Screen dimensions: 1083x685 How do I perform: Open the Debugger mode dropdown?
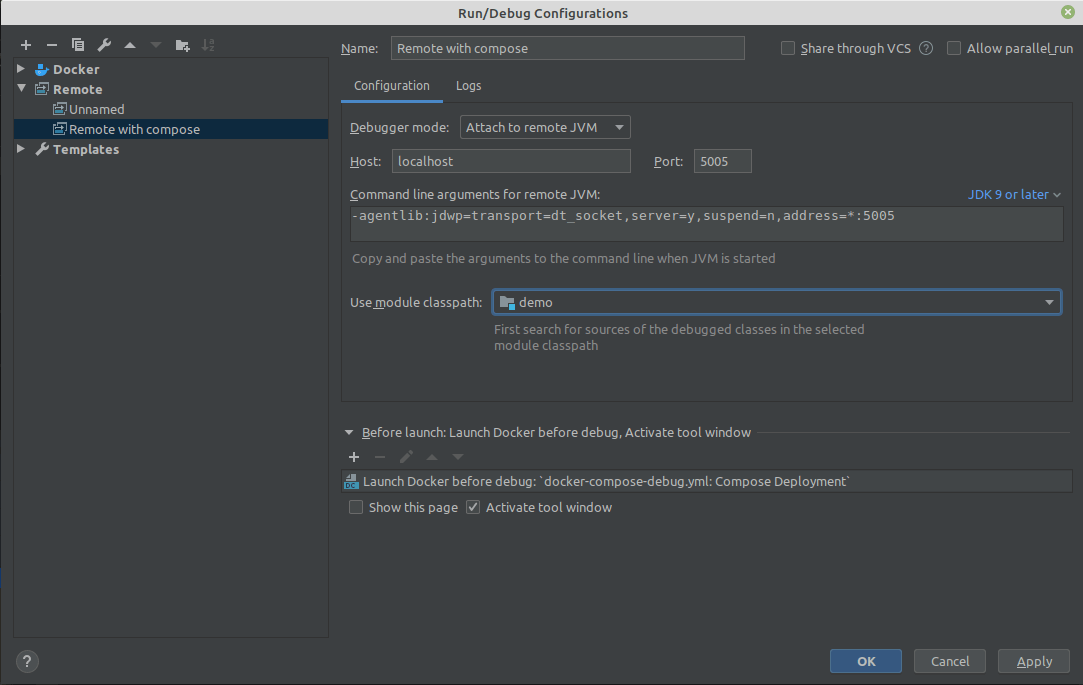545,127
